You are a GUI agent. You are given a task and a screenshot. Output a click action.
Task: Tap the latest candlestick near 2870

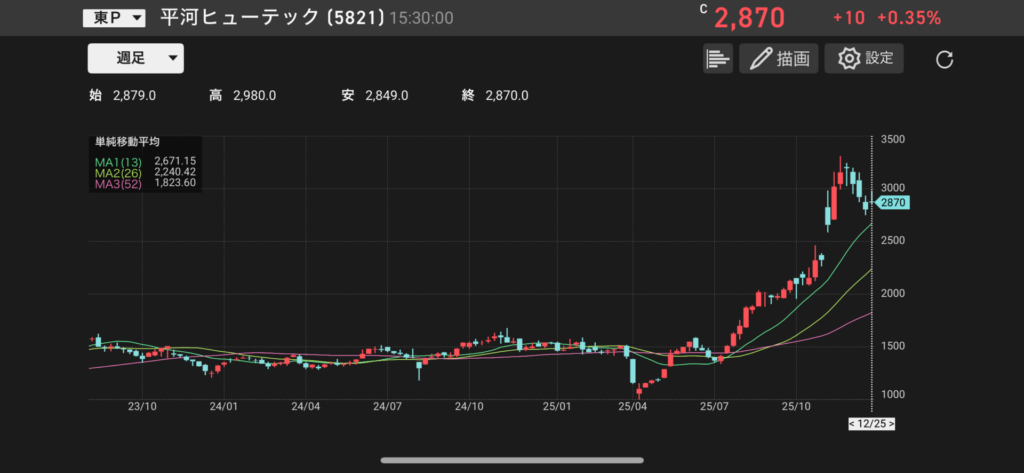[866, 204]
